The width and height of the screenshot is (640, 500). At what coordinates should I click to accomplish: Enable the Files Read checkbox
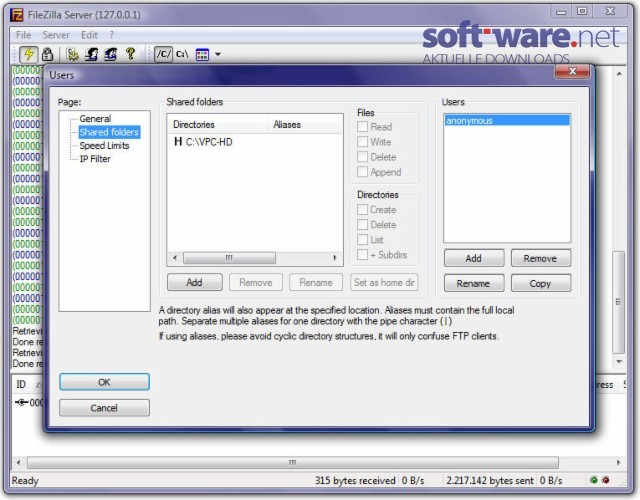(x=362, y=127)
